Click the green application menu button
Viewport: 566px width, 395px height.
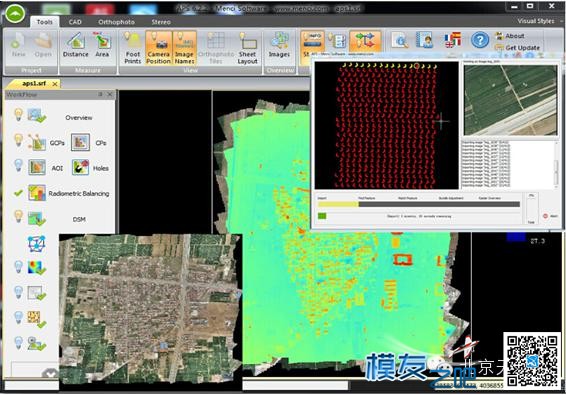15,14
